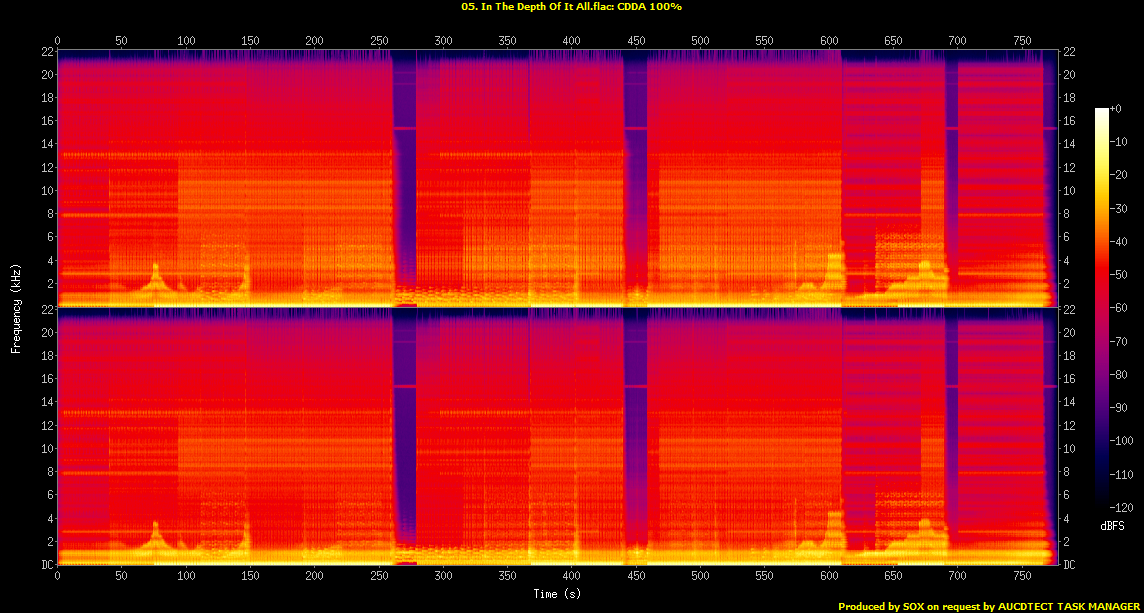
Task: Click the "-120" color scale label
Action: pyautogui.click(x=1121, y=506)
